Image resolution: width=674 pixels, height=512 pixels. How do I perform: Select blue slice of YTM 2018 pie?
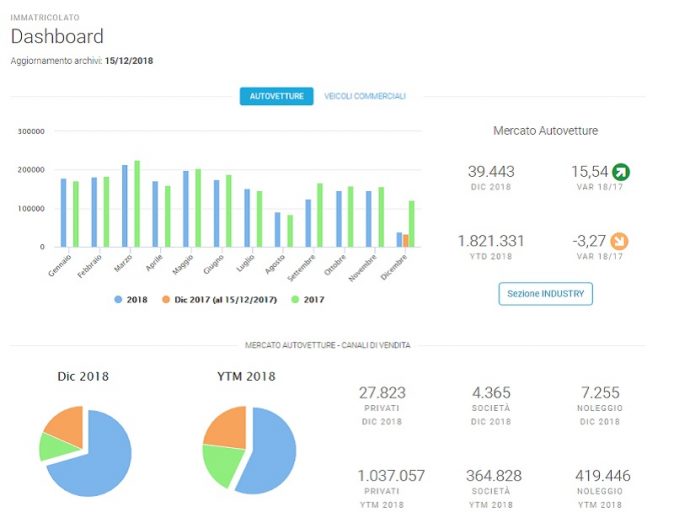271,451
